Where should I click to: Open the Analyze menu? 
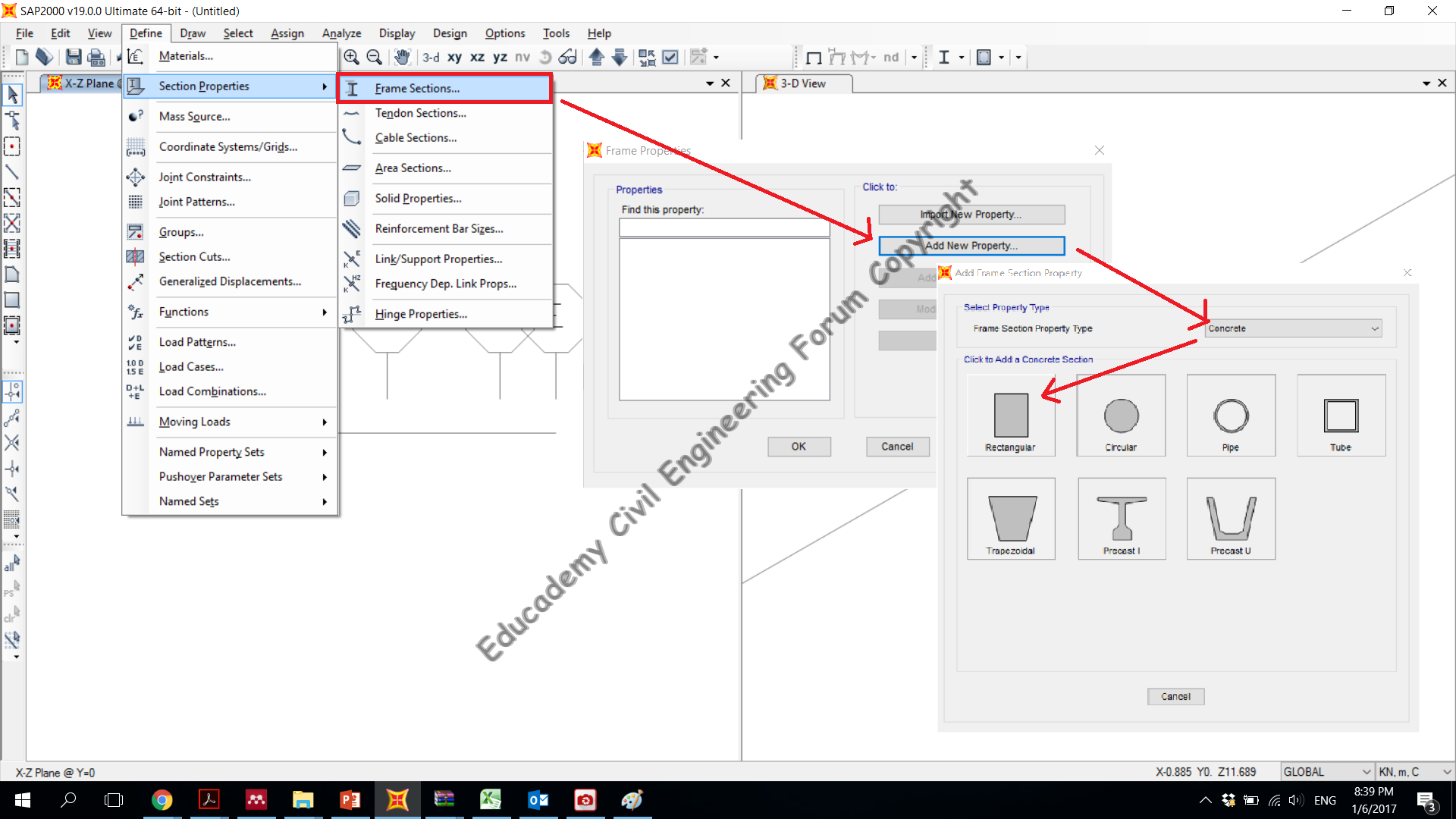click(341, 33)
